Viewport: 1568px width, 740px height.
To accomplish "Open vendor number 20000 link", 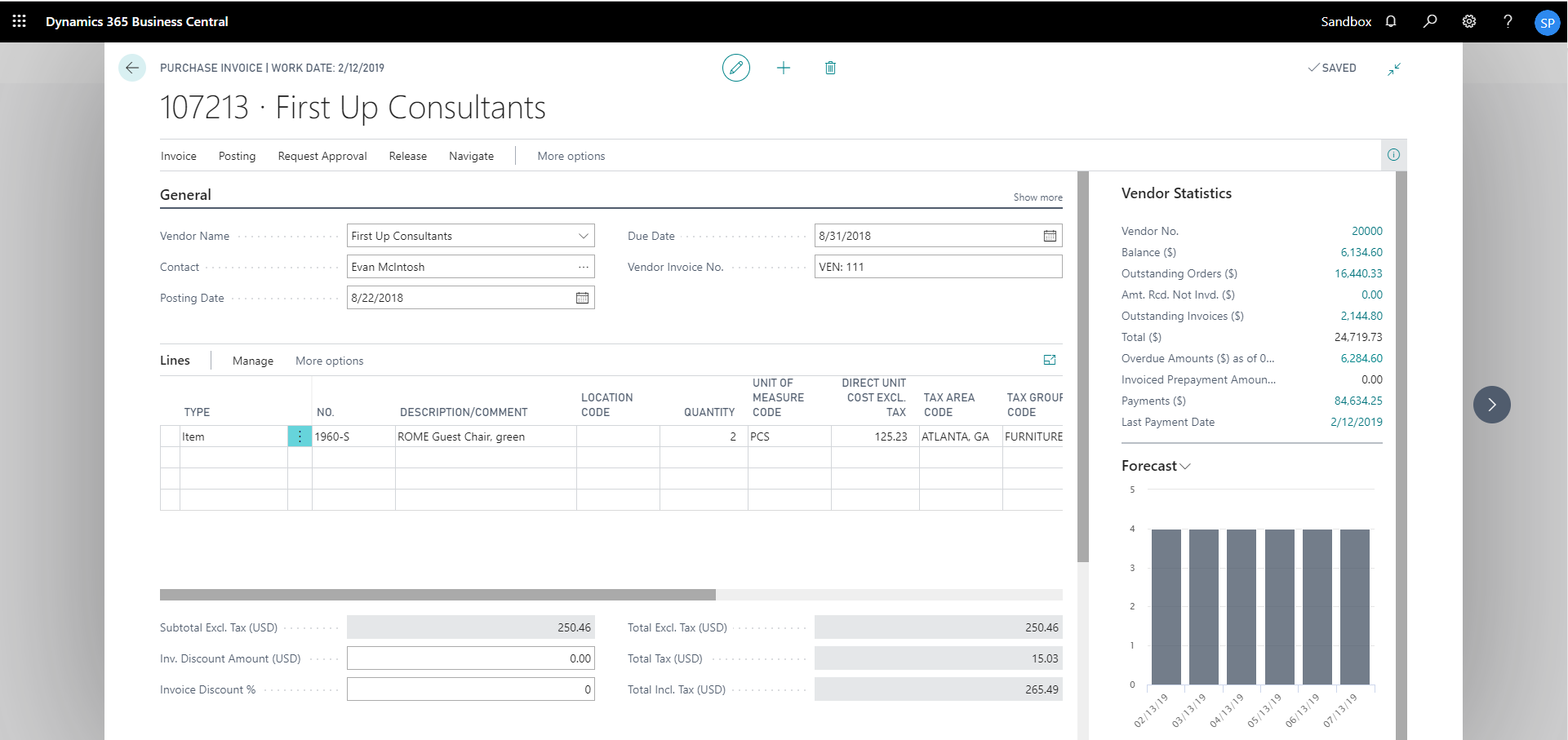I will coord(1366,231).
